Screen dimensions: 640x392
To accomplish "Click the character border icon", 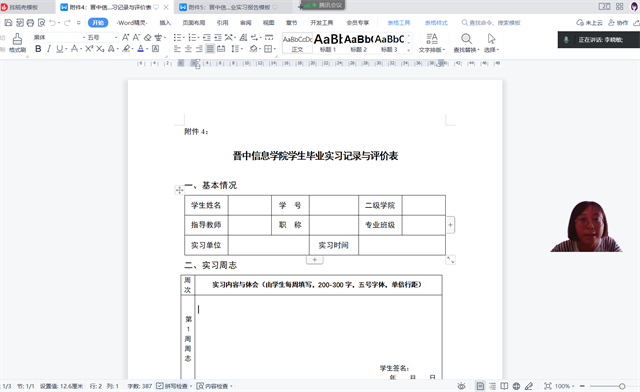I will tap(156, 49).
